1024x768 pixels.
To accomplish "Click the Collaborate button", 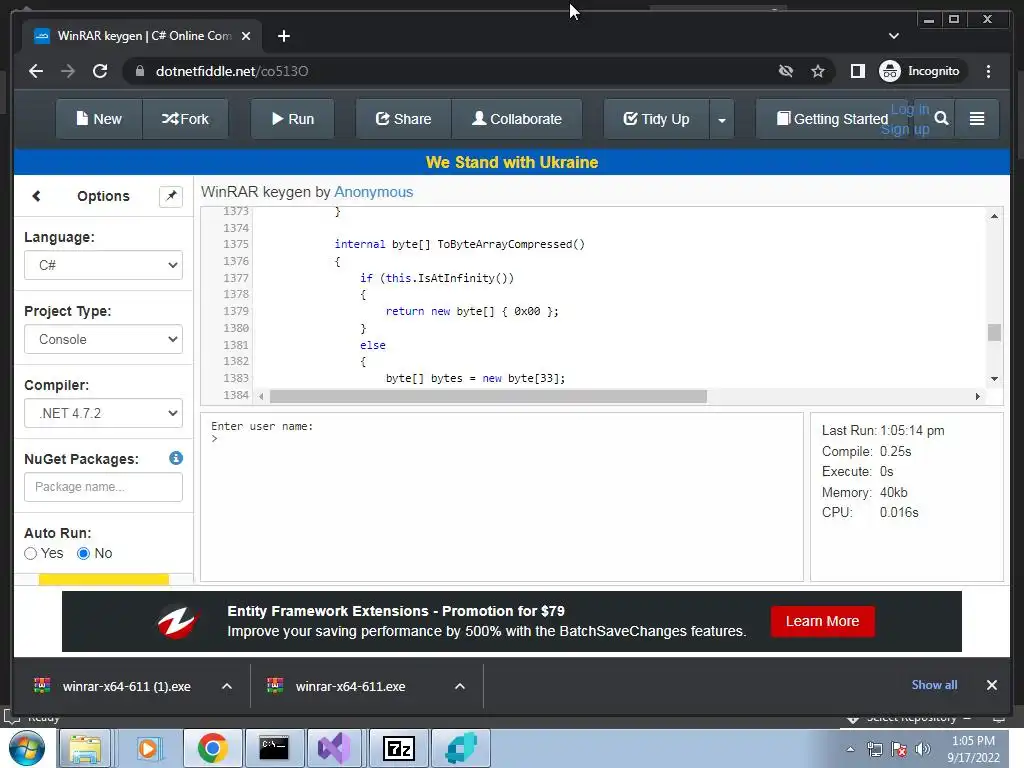I will pyautogui.click(x=517, y=119).
